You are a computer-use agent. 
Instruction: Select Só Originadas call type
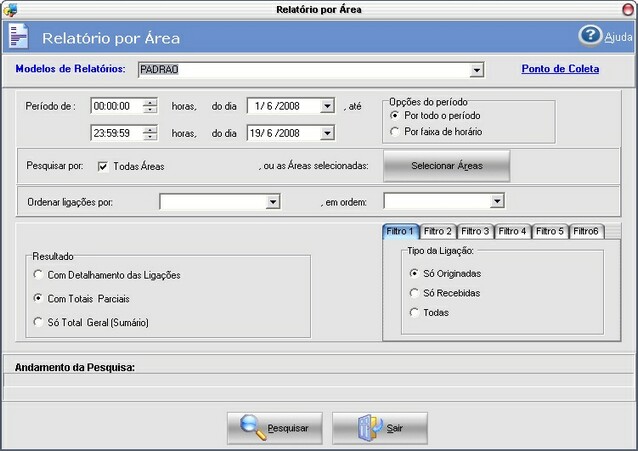tap(414, 273)
